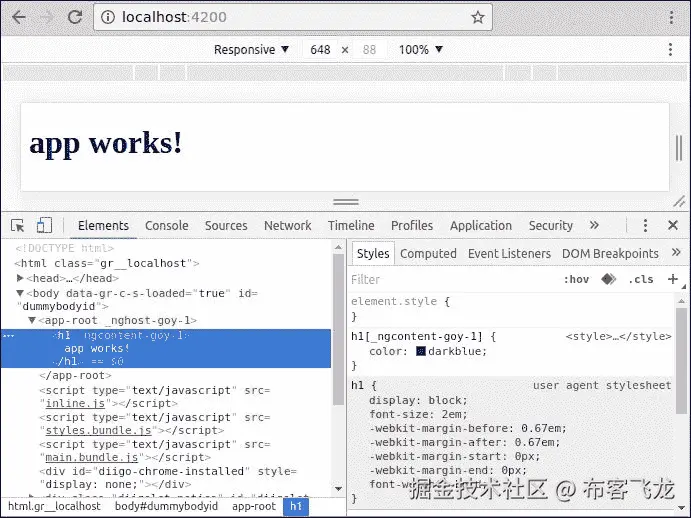Close the DevTools panel
This screenshot has height=518, width=691.
click(672, 225)
